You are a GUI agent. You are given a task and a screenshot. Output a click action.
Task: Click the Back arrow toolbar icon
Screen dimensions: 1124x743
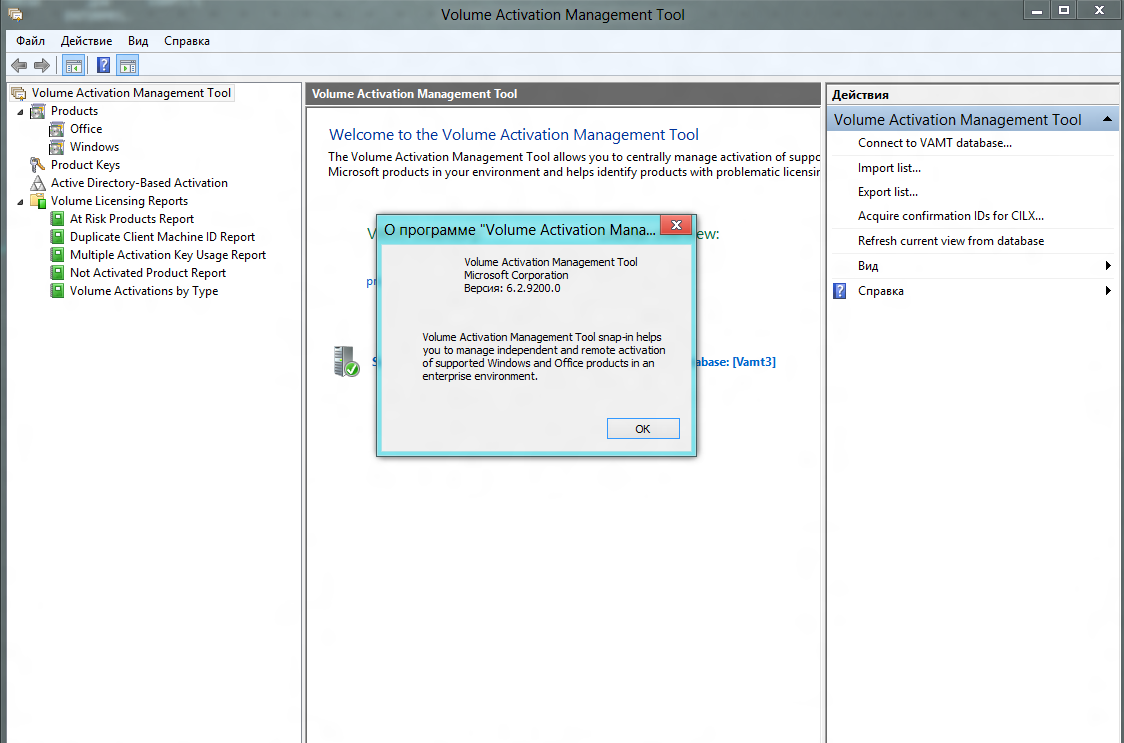tap(18, 66)
